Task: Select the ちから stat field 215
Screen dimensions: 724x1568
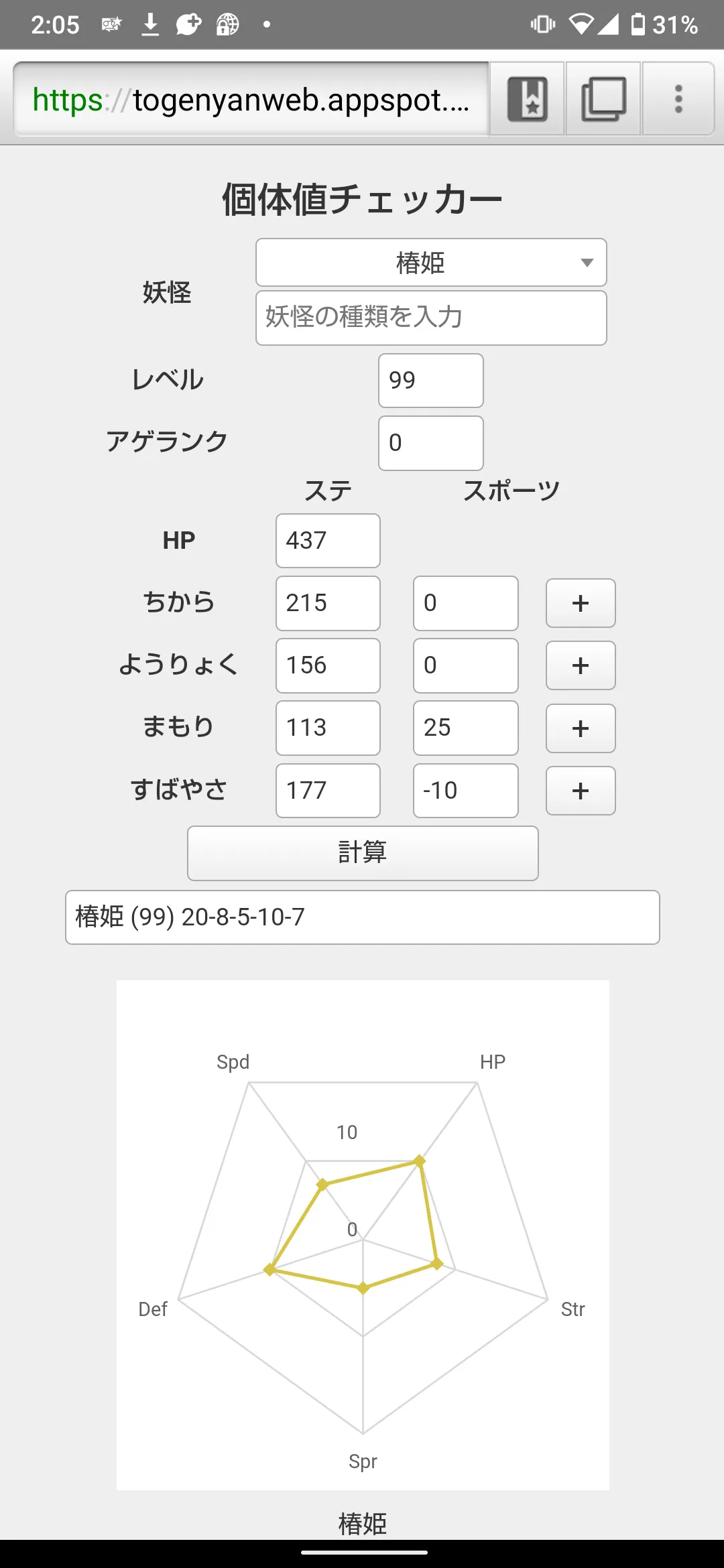Action: tap(328, 603)
